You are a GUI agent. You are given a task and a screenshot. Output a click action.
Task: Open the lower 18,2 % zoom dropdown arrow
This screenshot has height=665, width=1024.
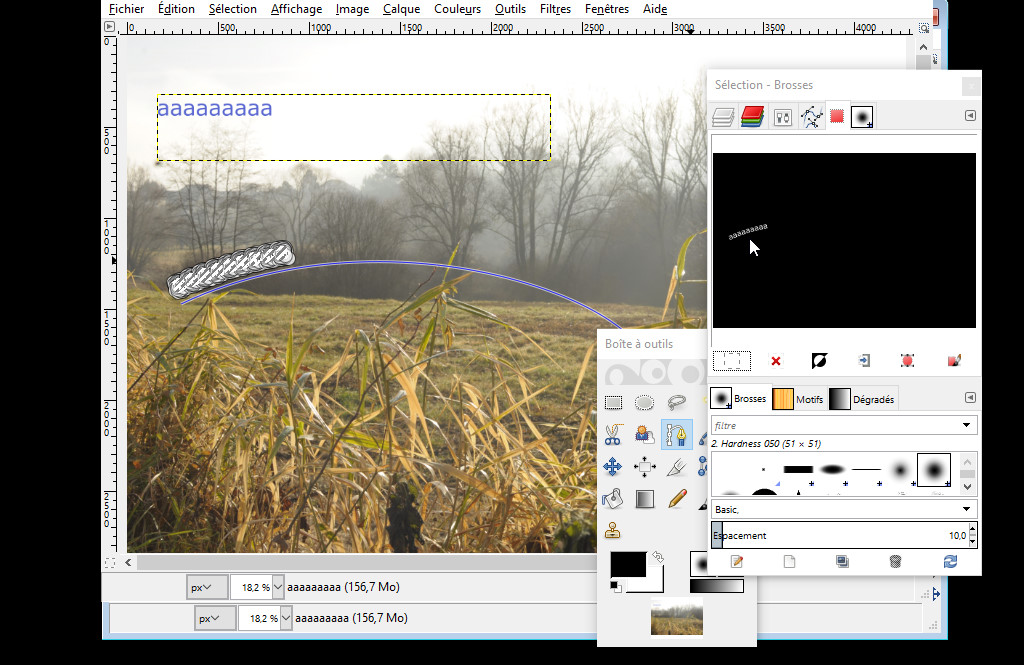tap(286, 618)
